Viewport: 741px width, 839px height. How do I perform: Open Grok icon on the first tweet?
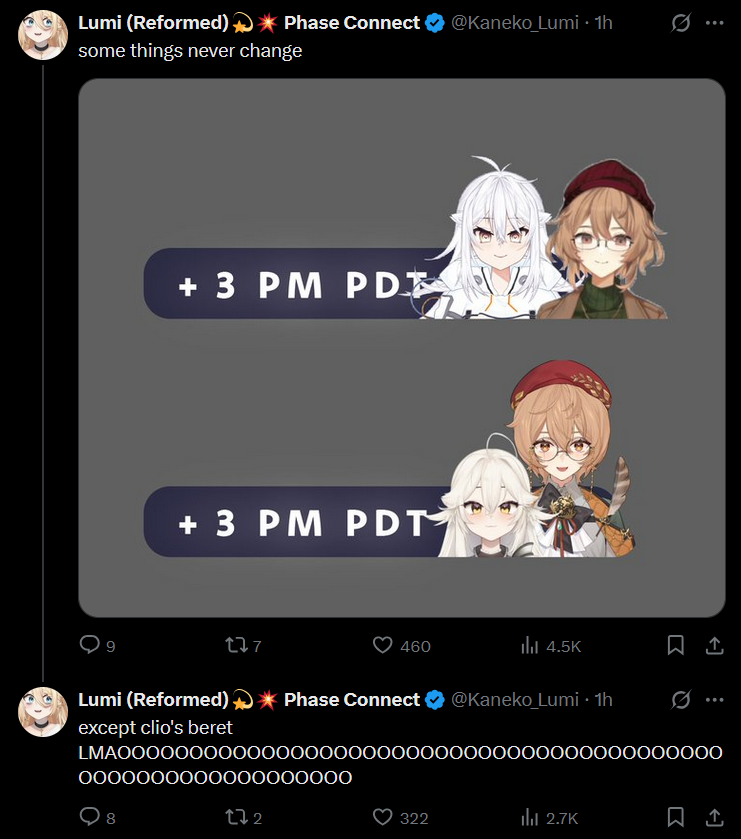pos(681,22)
